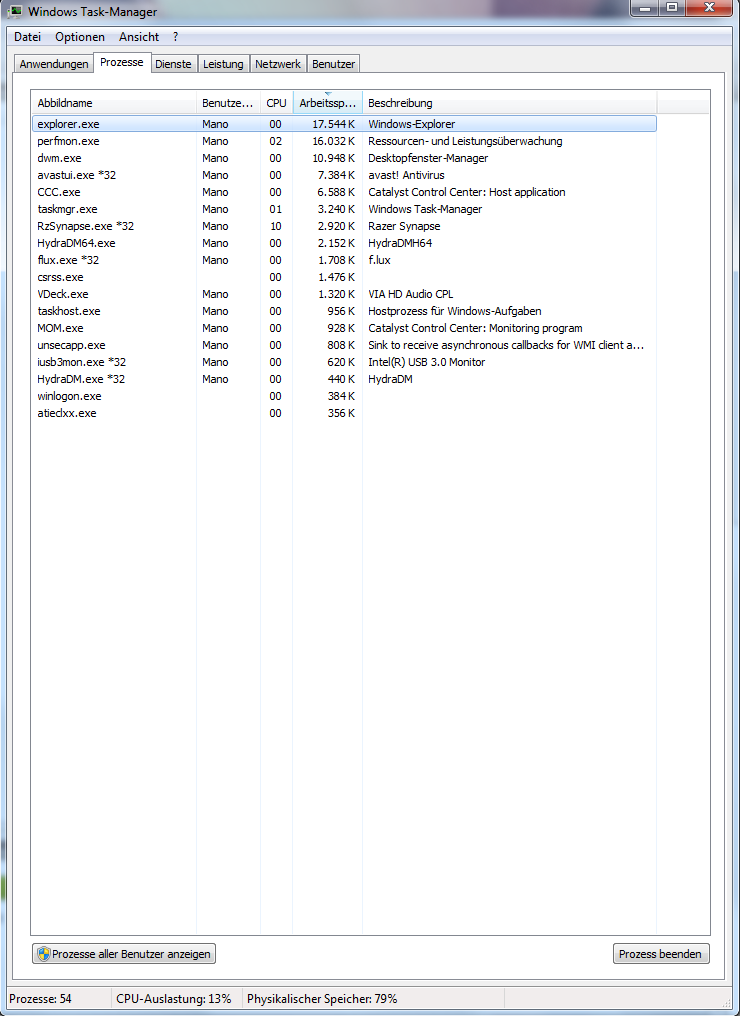740x1016 pixels.
Task: Select the Prozesse tab
Action: 122,62
